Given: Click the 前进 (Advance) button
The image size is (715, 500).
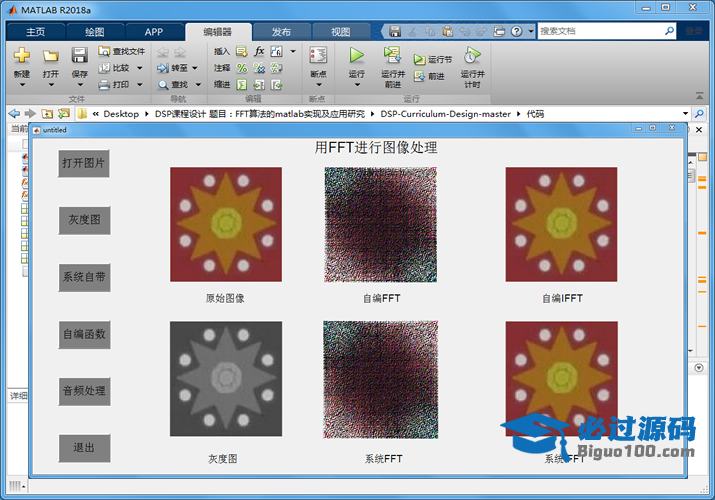Looking at the screenshot, I should (x=429, y=77).
